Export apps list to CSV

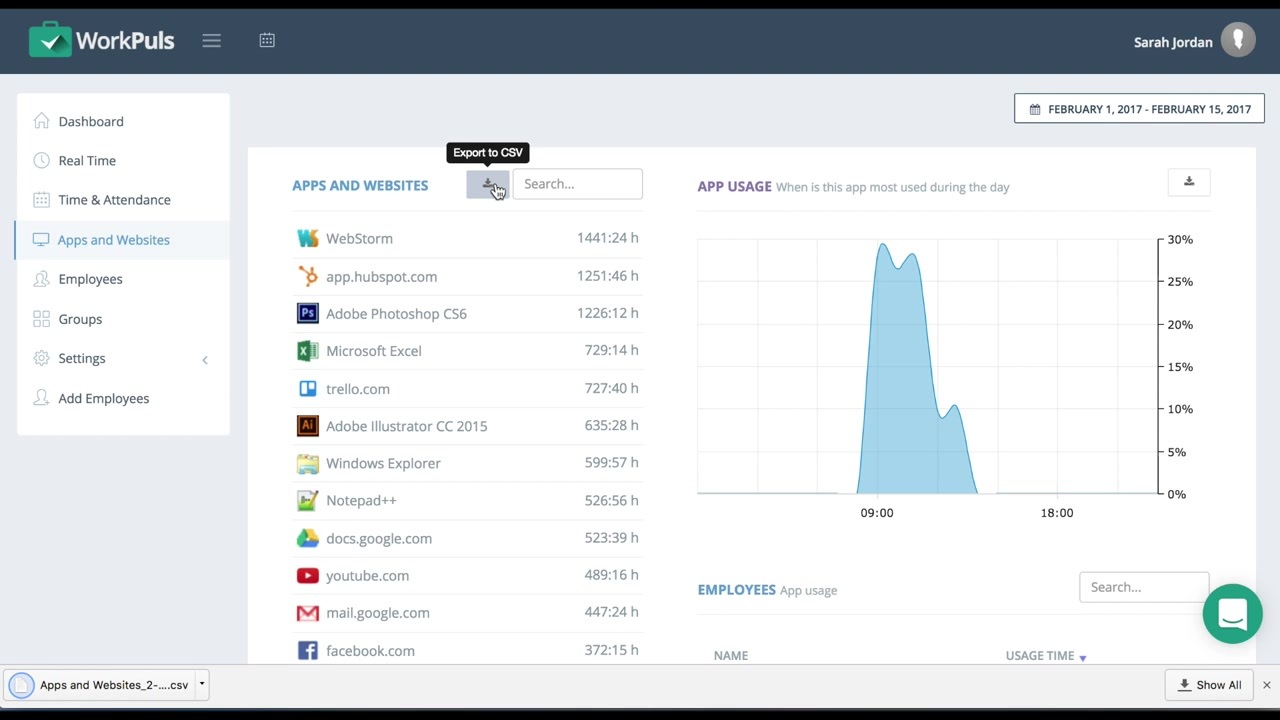coord(488,184)
